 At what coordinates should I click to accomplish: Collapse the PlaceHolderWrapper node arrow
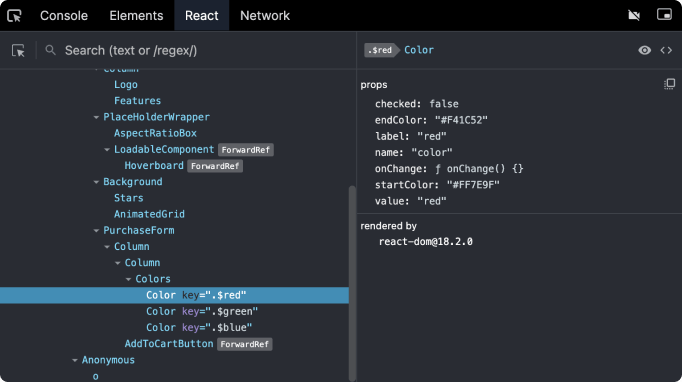96,117
